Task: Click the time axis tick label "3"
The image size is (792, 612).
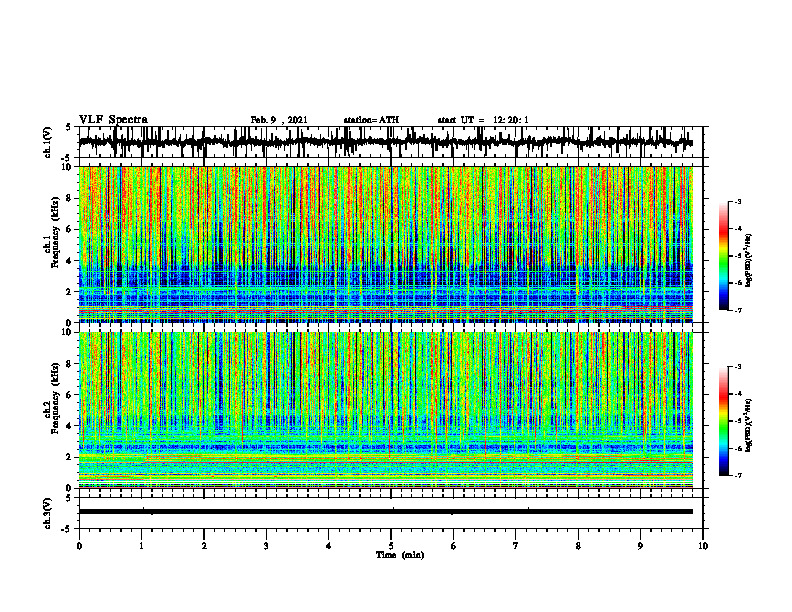Action: (266, 546)
